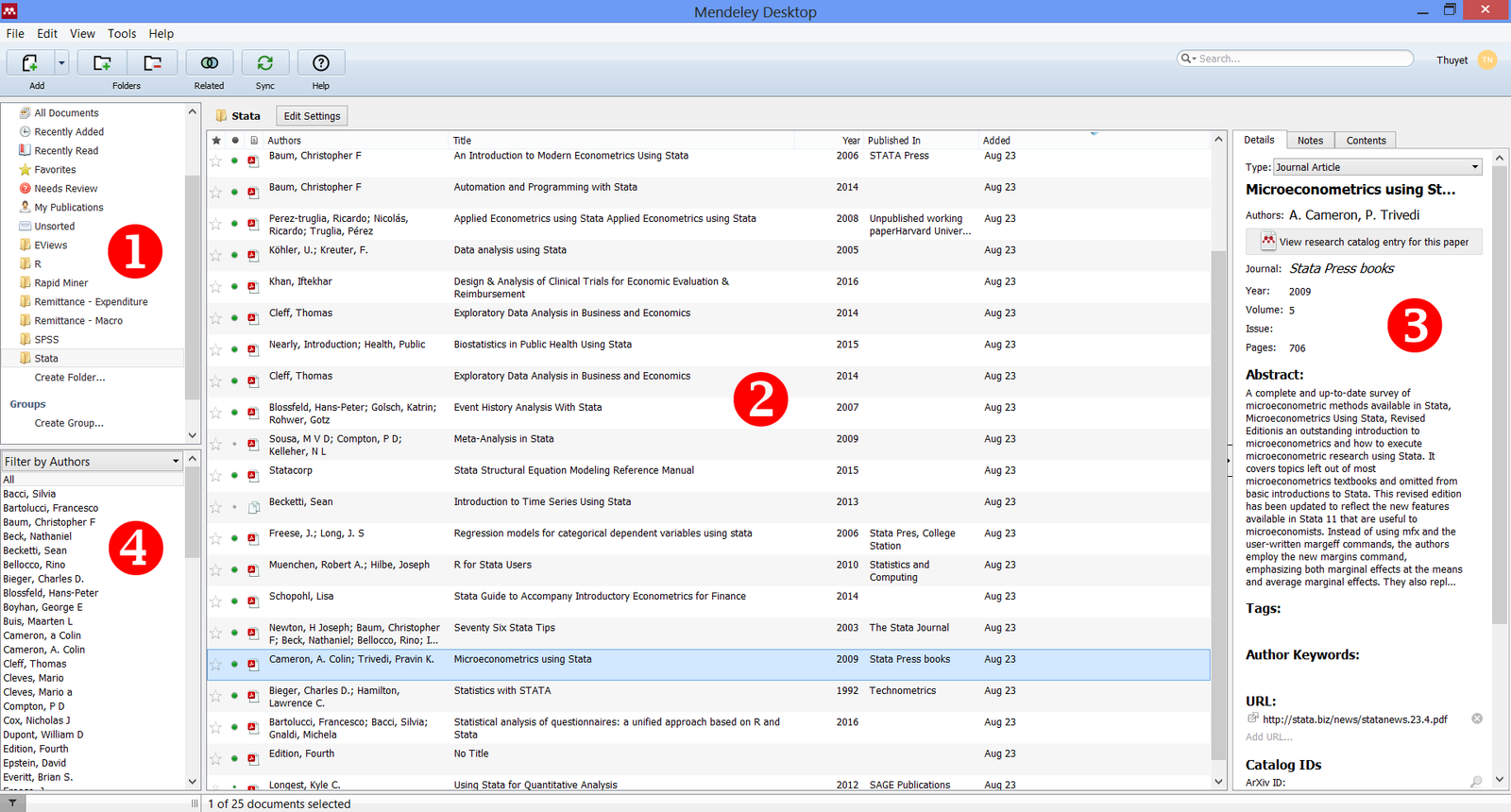
Task: Open the Type Journal Article dropdown
Action: pyautogui.click(x=1377, y=167)
